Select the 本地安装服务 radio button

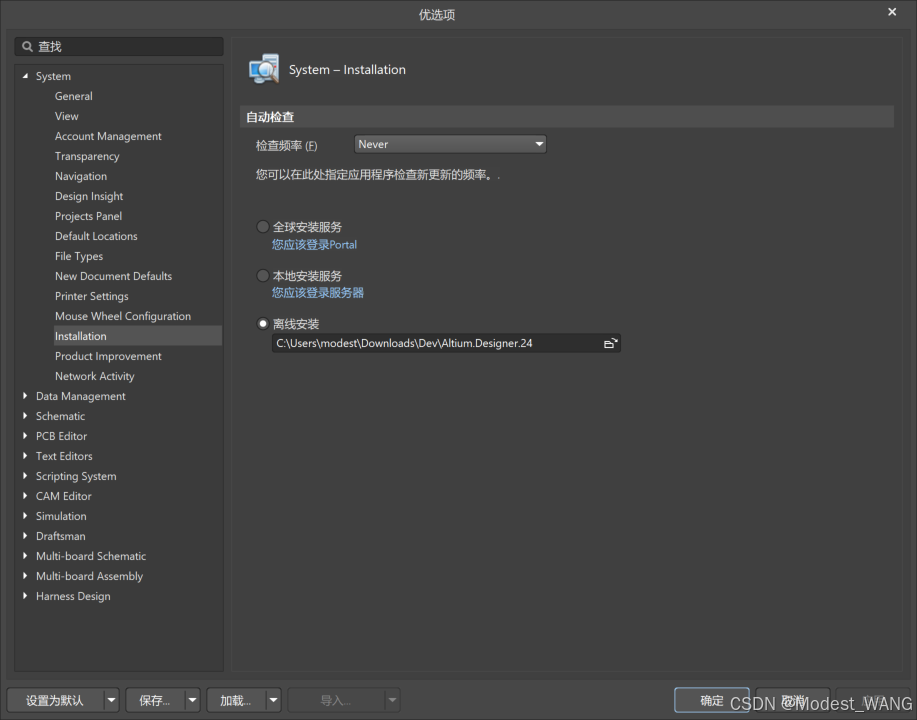tap(263, 275)
